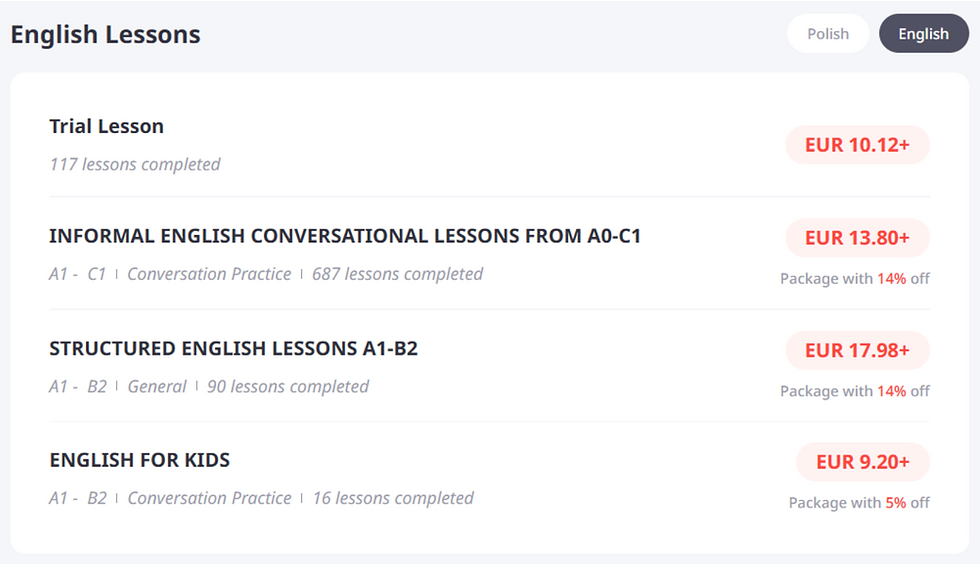
Task: Click the EUR 13.80+ price button
Action: 857,238
